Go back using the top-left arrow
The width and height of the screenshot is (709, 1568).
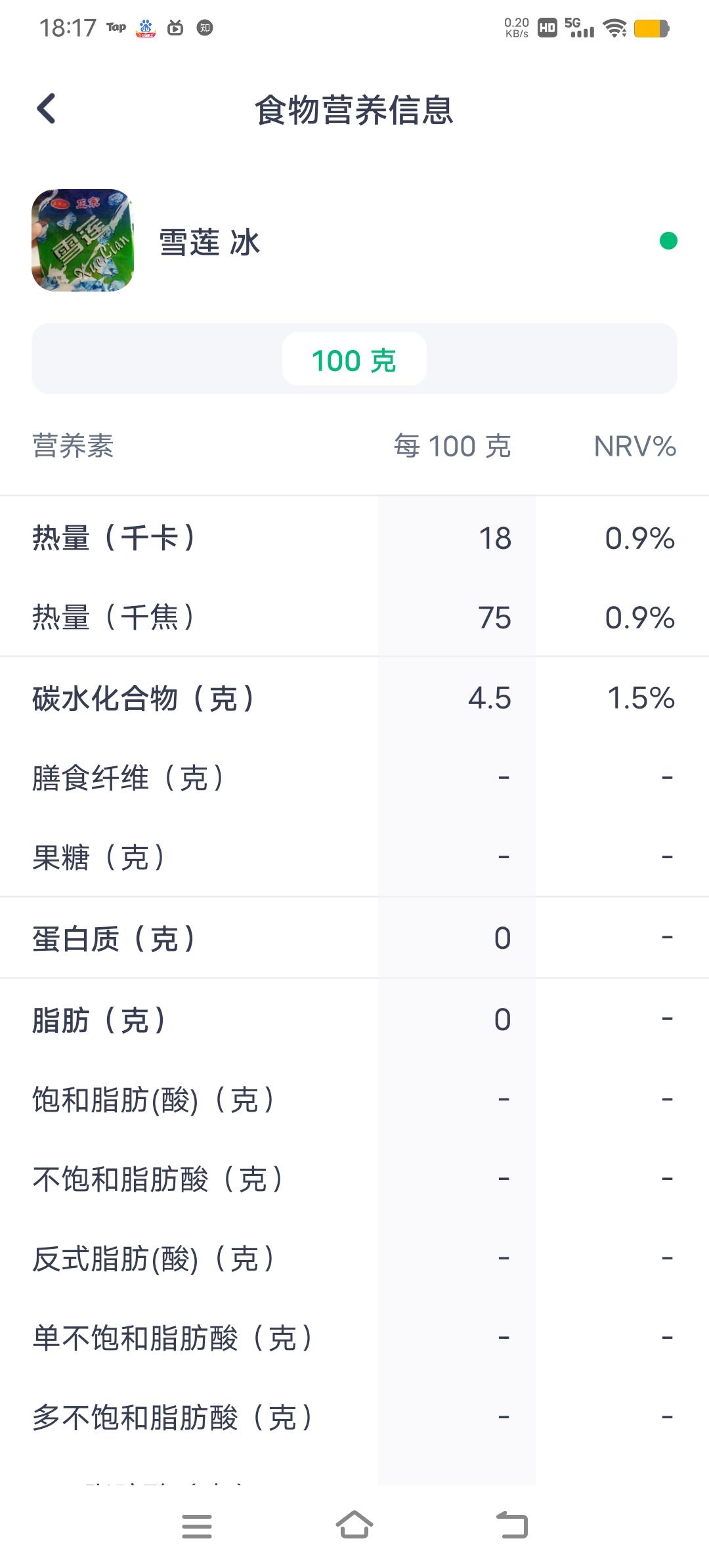coord(46,109)
